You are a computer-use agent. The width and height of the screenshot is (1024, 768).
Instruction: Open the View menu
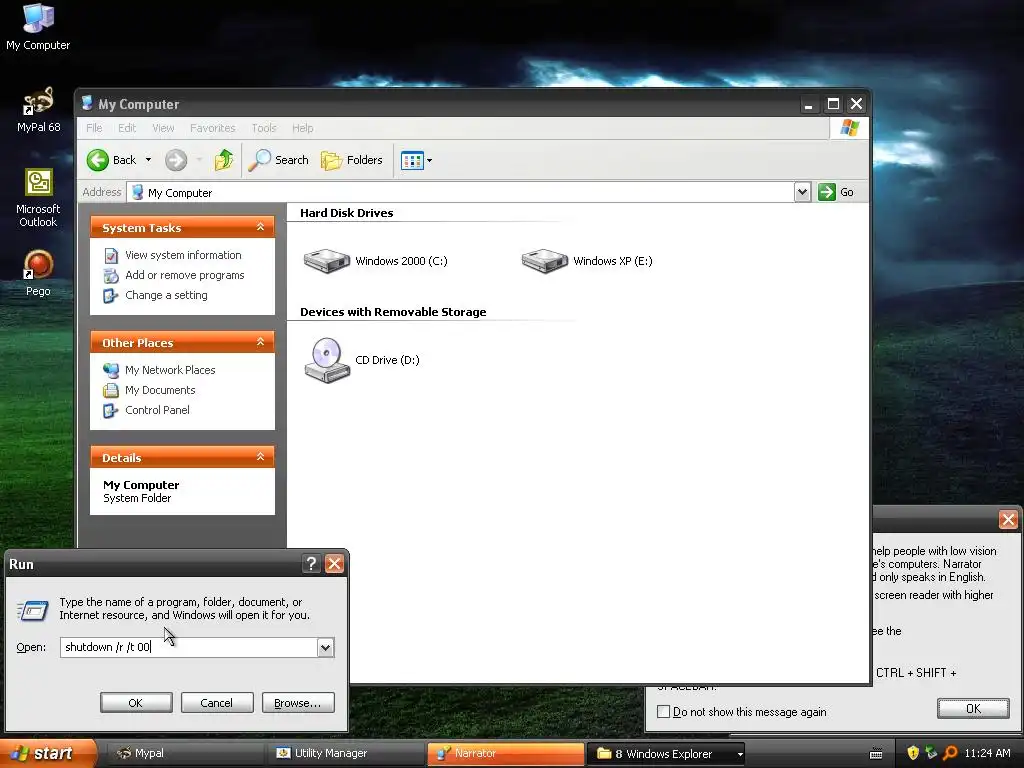[x=163, y=128]
